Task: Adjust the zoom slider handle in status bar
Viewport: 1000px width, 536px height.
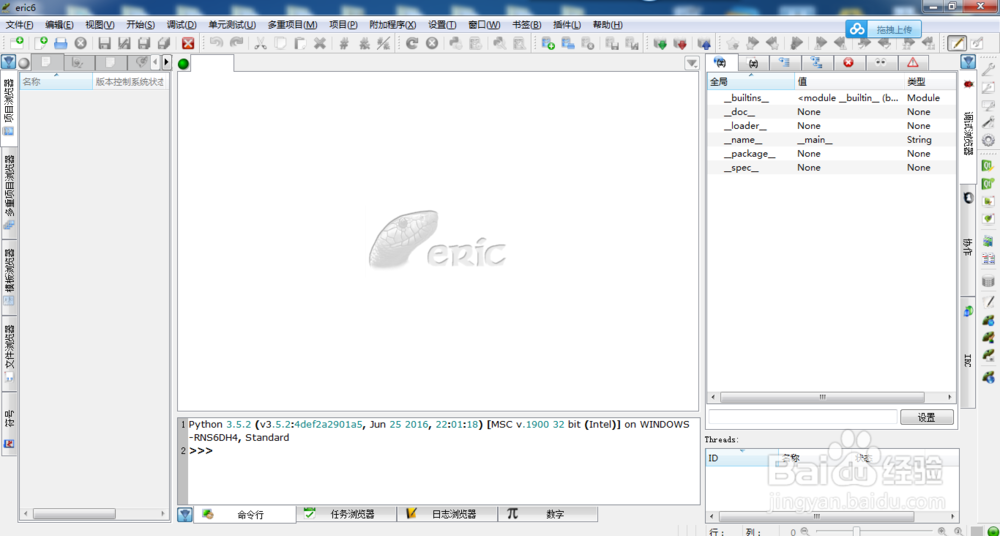Action: pyautogui.click(x=855, y=531)
